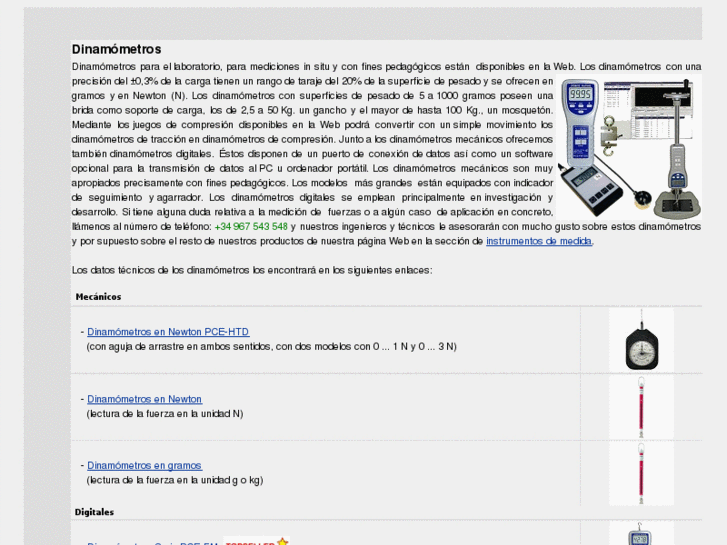Follow the 'Dinamómetros en Newton' link

click(144, 399)
